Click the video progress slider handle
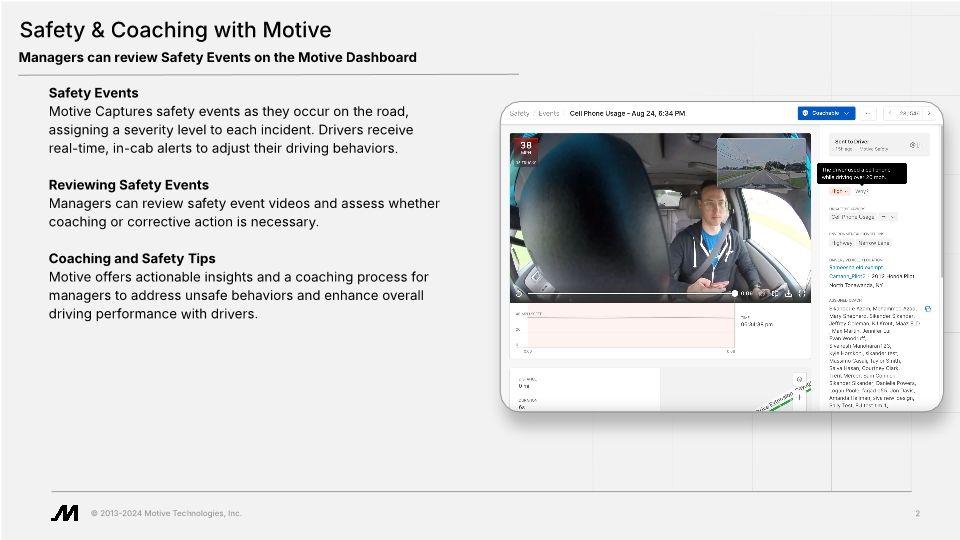The width and height of the screenshot is (960, 540). [735, 293]
